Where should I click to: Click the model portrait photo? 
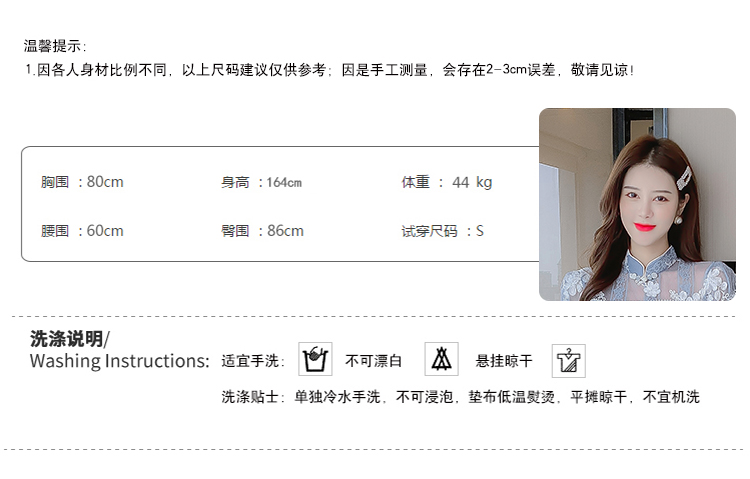(637, 204)
